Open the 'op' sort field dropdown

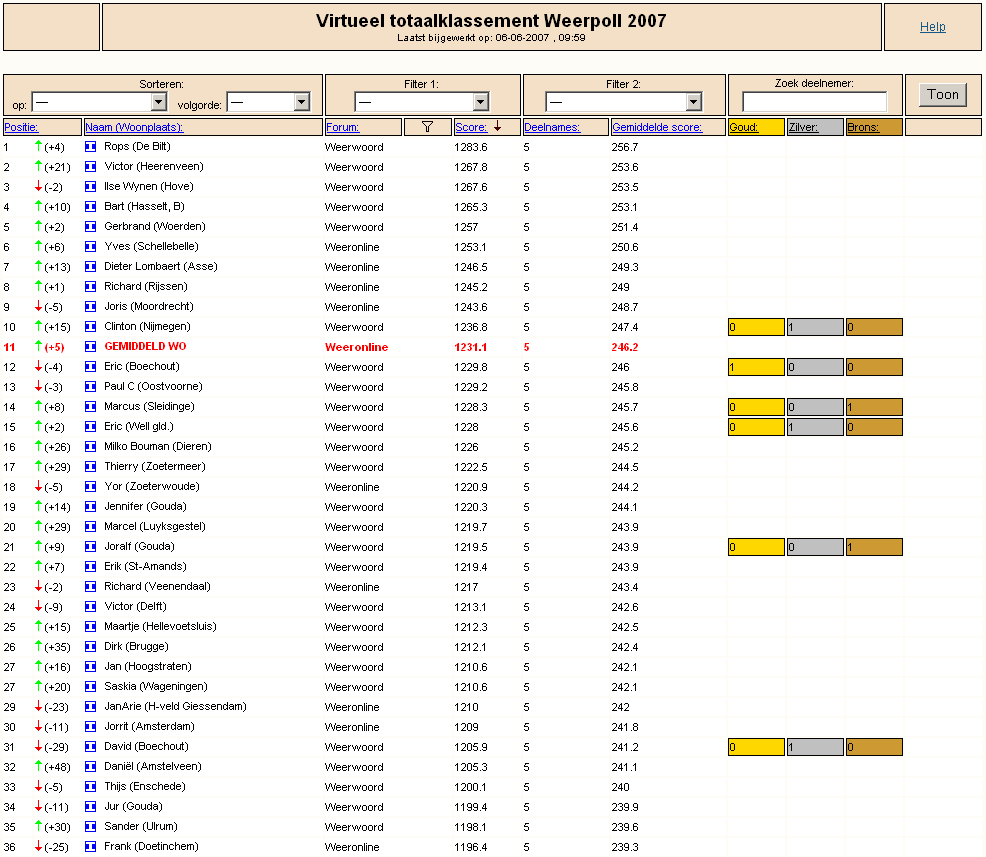point(99,101)
